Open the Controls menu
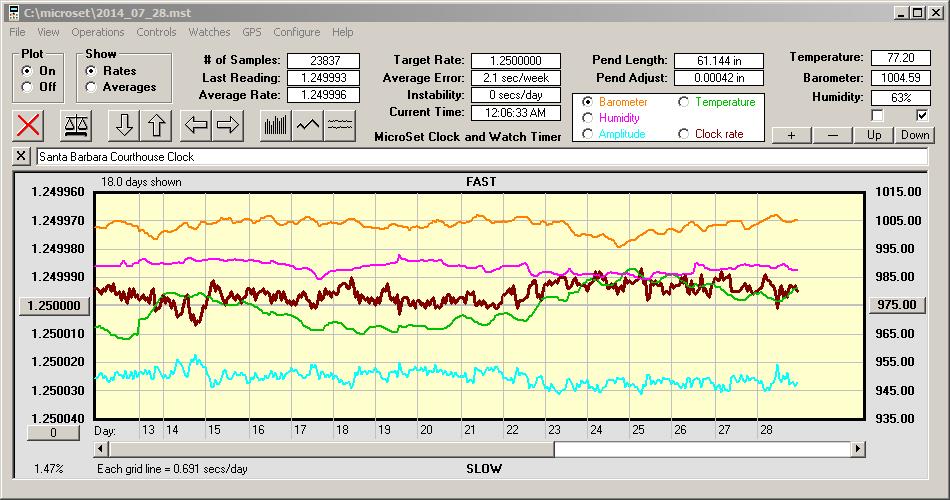The height and width of the screenshot is (500, 950). (156, 32)
